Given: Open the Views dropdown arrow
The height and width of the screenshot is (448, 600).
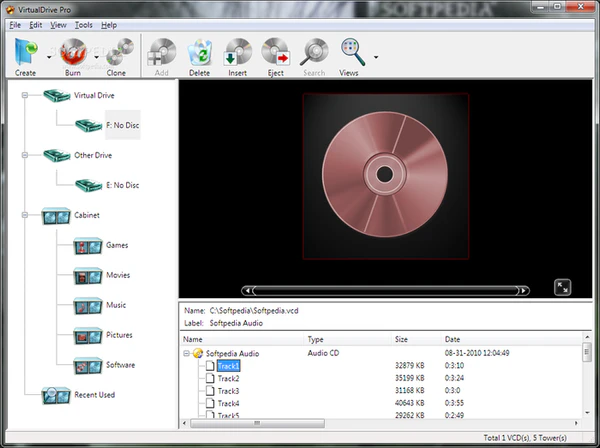Looking at the screenshot, I should point(375,58).
